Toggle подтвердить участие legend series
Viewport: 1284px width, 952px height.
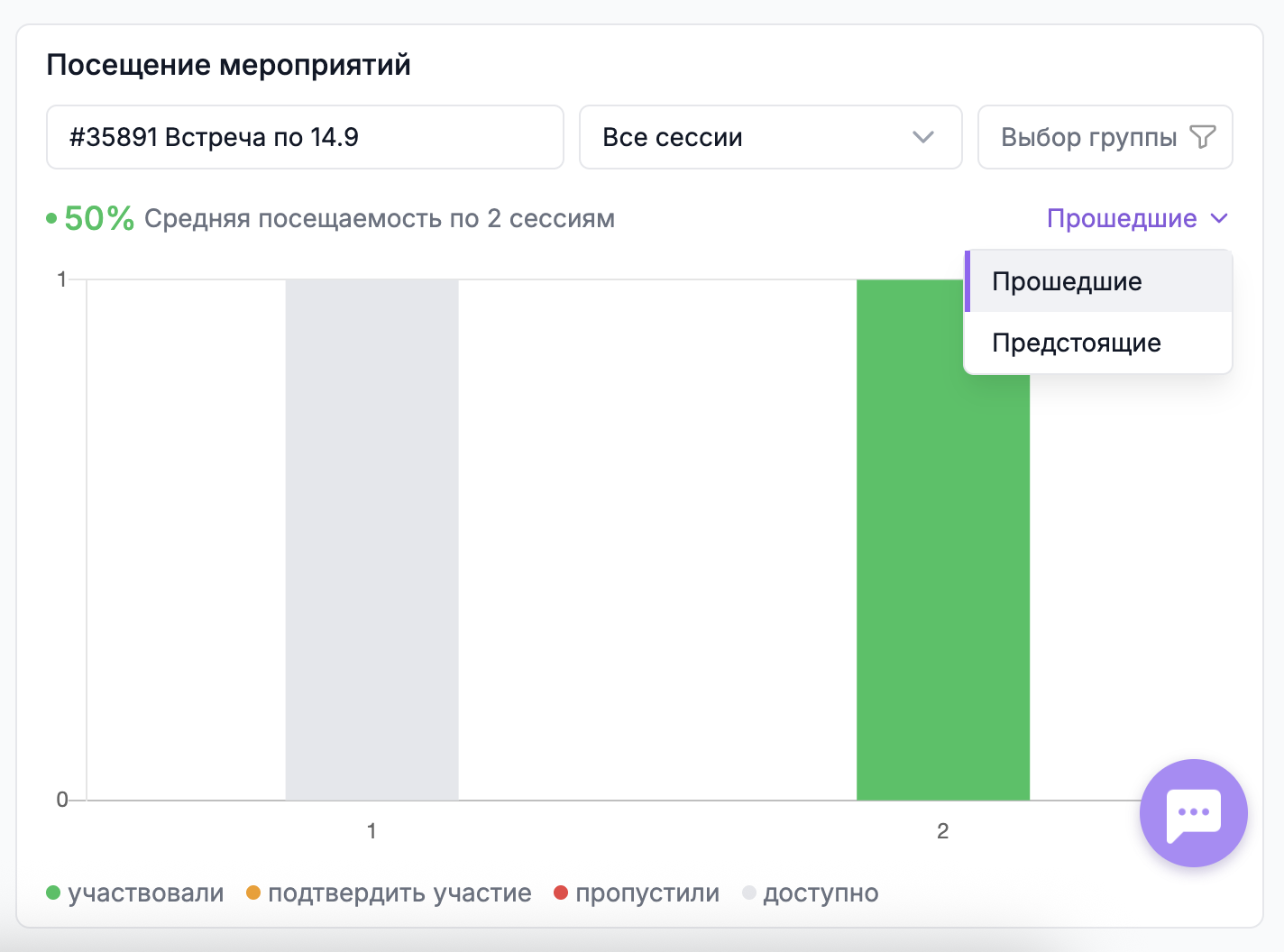click(x=389, y=893)
